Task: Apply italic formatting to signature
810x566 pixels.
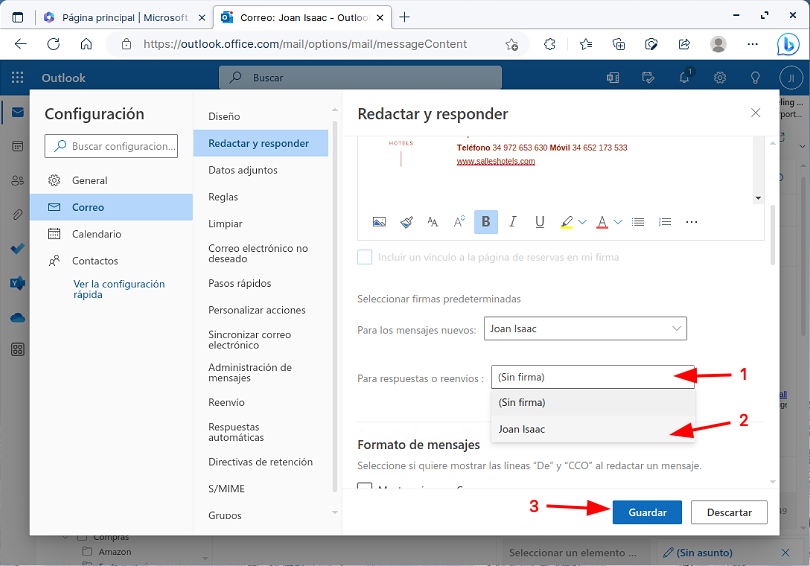Action: (513, 222)
